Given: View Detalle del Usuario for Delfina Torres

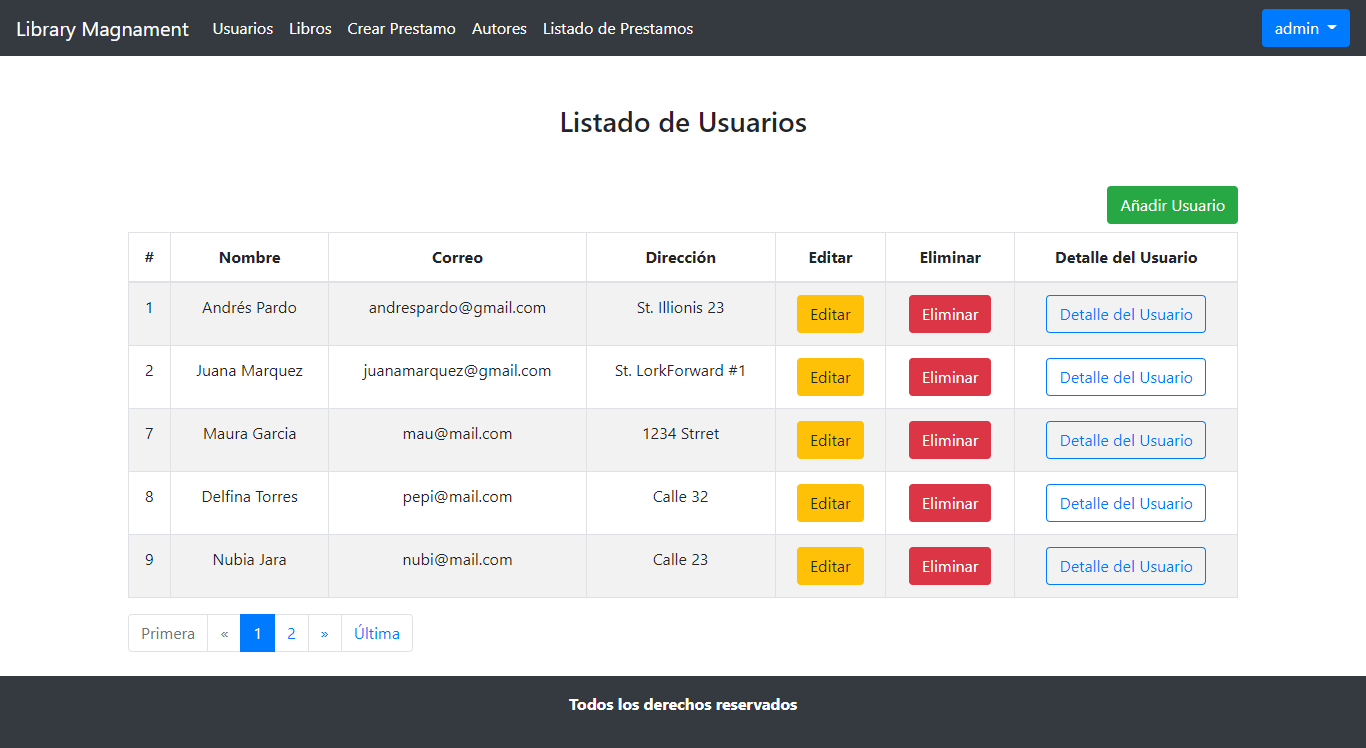Looking at the screenshot, I should [1126, 503].
